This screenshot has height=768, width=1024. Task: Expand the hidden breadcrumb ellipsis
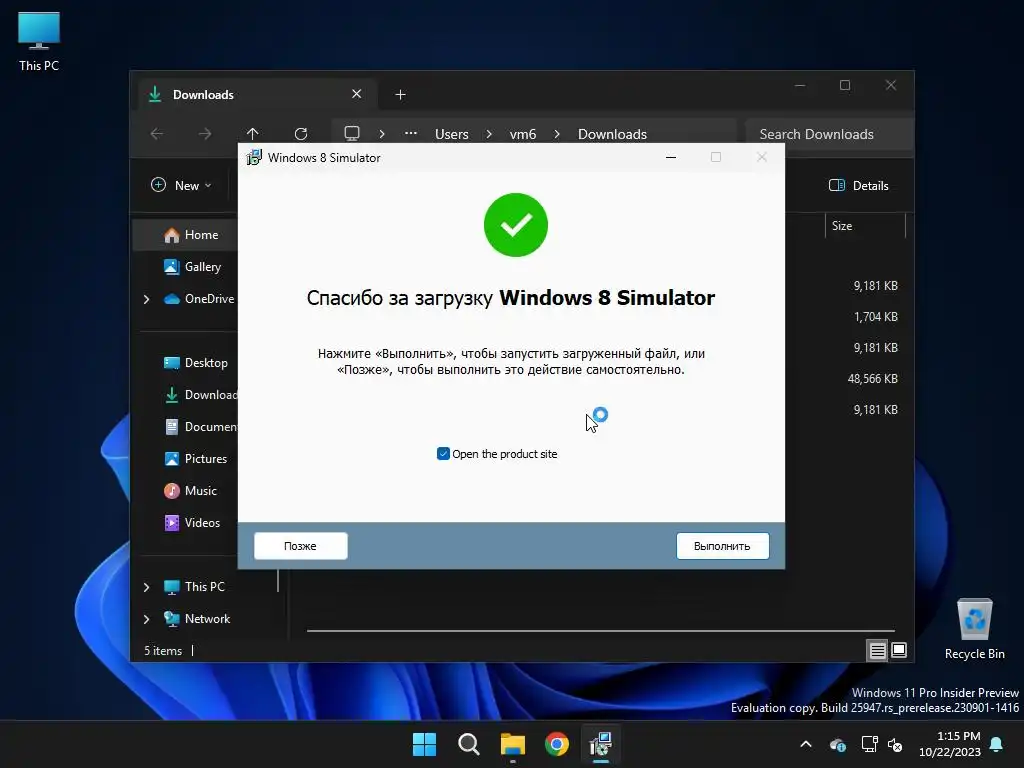point(411,133)
